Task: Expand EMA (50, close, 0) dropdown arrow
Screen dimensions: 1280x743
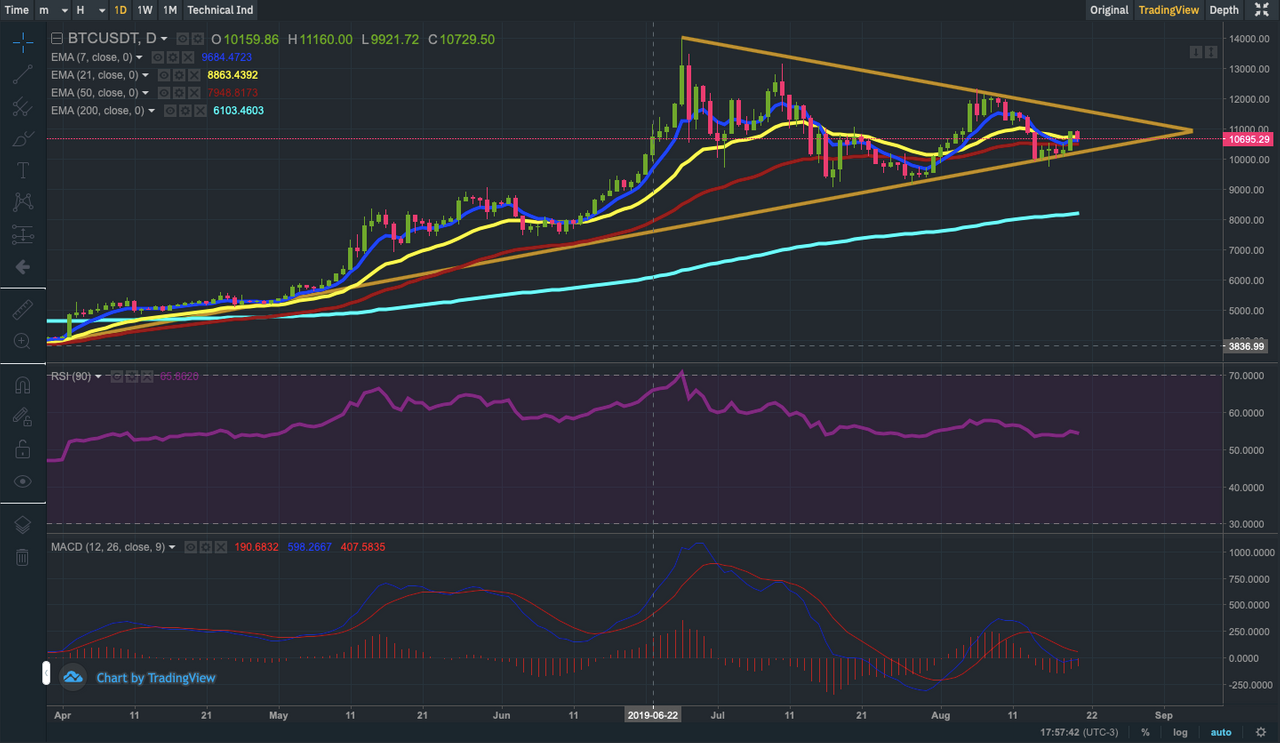Action: (145, 92)
